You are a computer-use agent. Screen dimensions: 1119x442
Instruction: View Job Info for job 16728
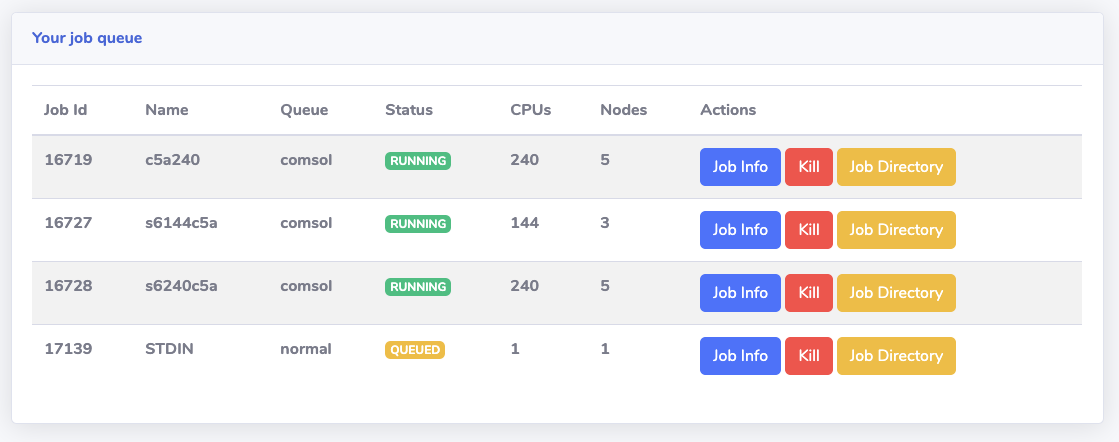[740, 293]
